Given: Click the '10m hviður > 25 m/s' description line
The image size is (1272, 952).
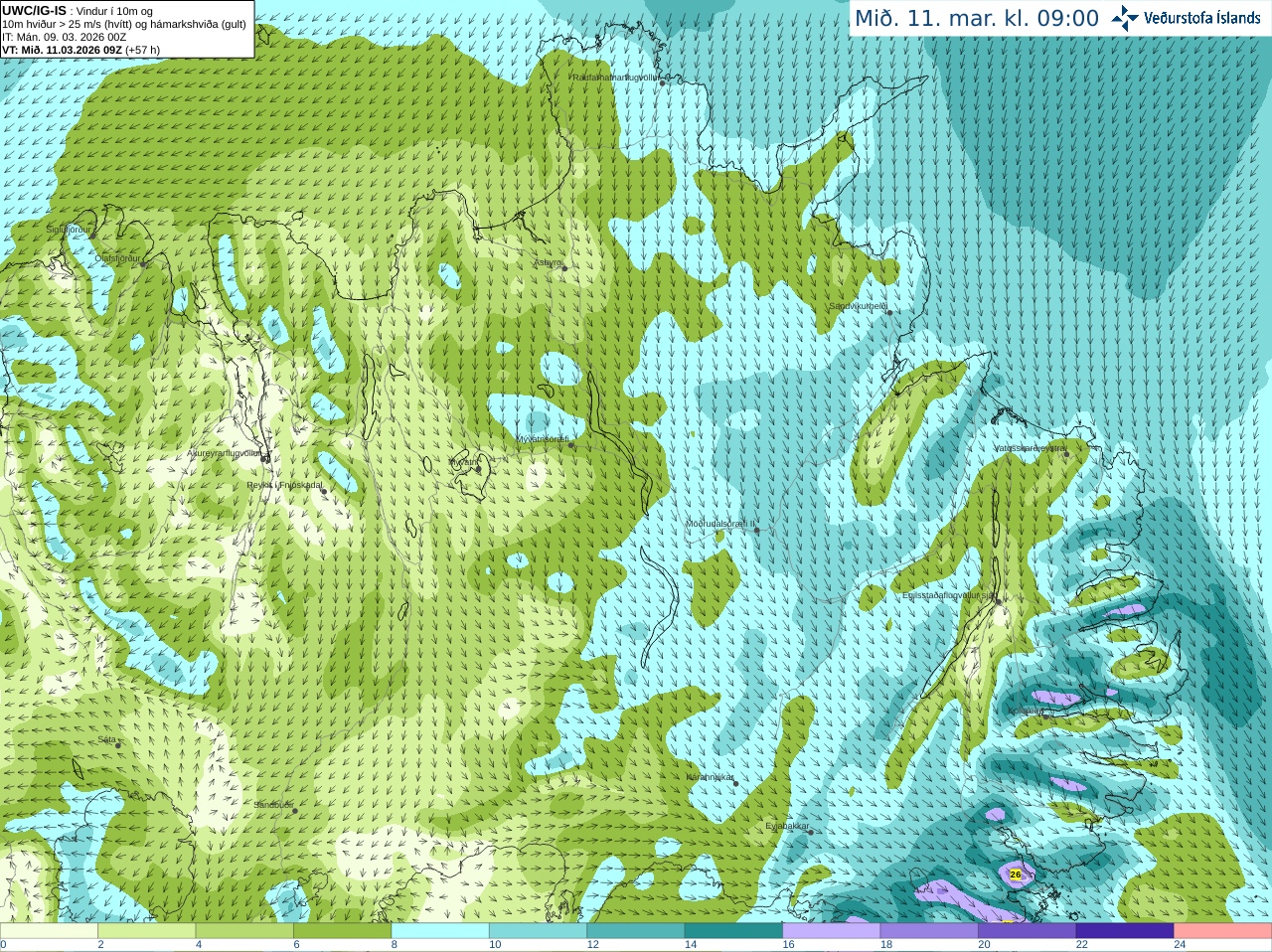Looking at the screenshot, I should [124, 24].
